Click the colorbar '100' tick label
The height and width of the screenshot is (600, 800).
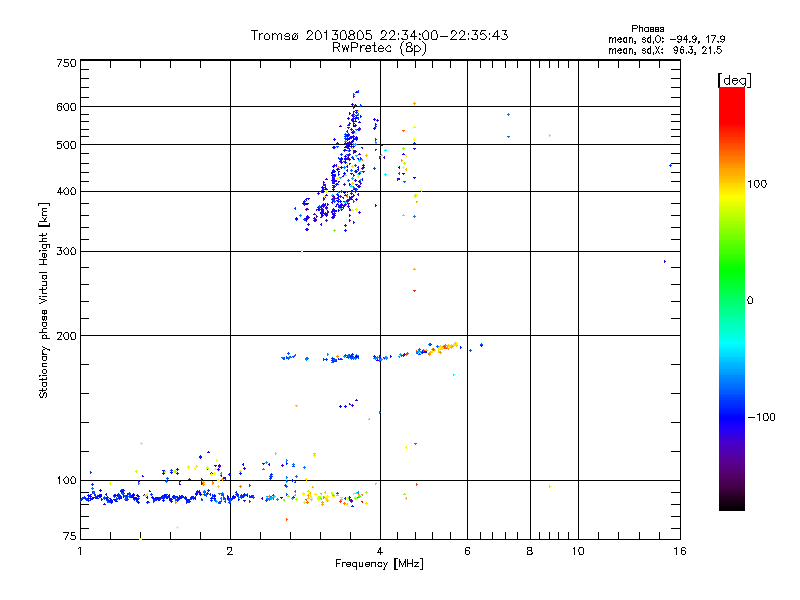[x=757, y=184]
